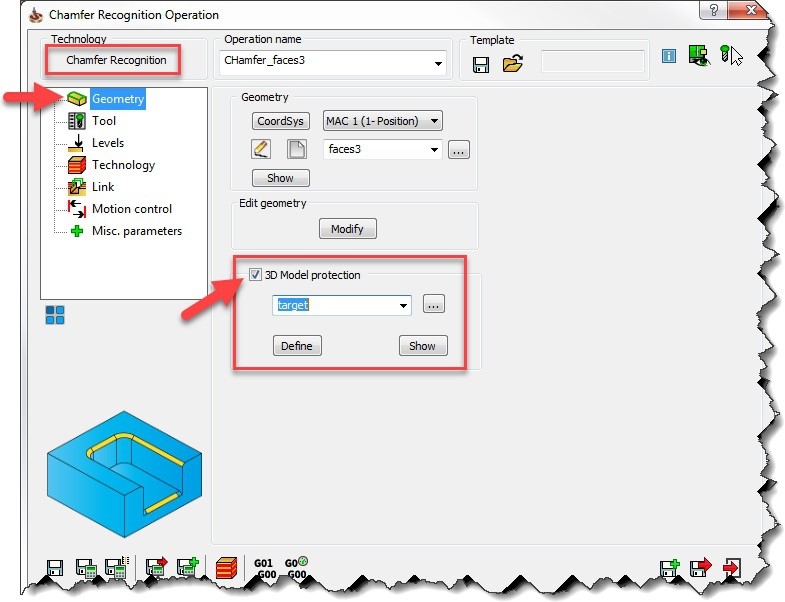
Task: Click the tool with cursor pick icon
Action: point(731,55)
